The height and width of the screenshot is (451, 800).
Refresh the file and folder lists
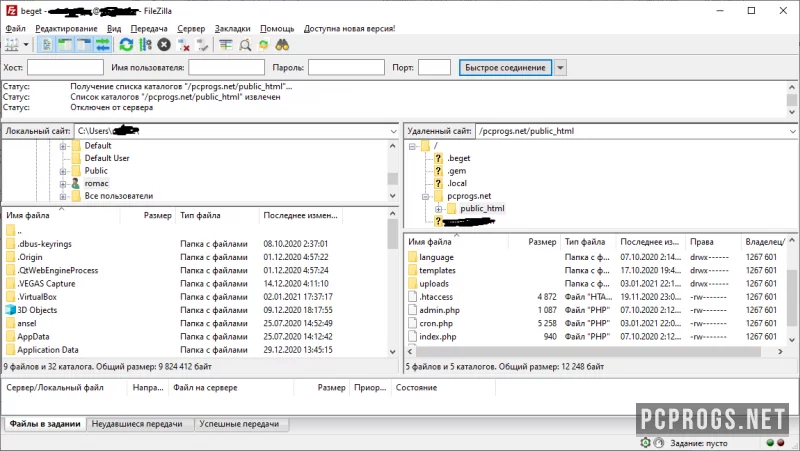(126, 45)
